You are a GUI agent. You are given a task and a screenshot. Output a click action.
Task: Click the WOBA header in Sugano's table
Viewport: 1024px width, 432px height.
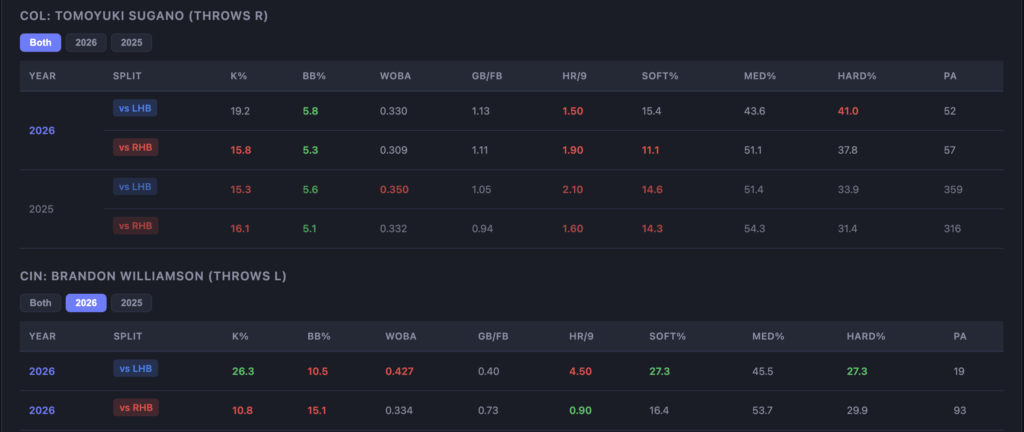[x=396, y=76]
